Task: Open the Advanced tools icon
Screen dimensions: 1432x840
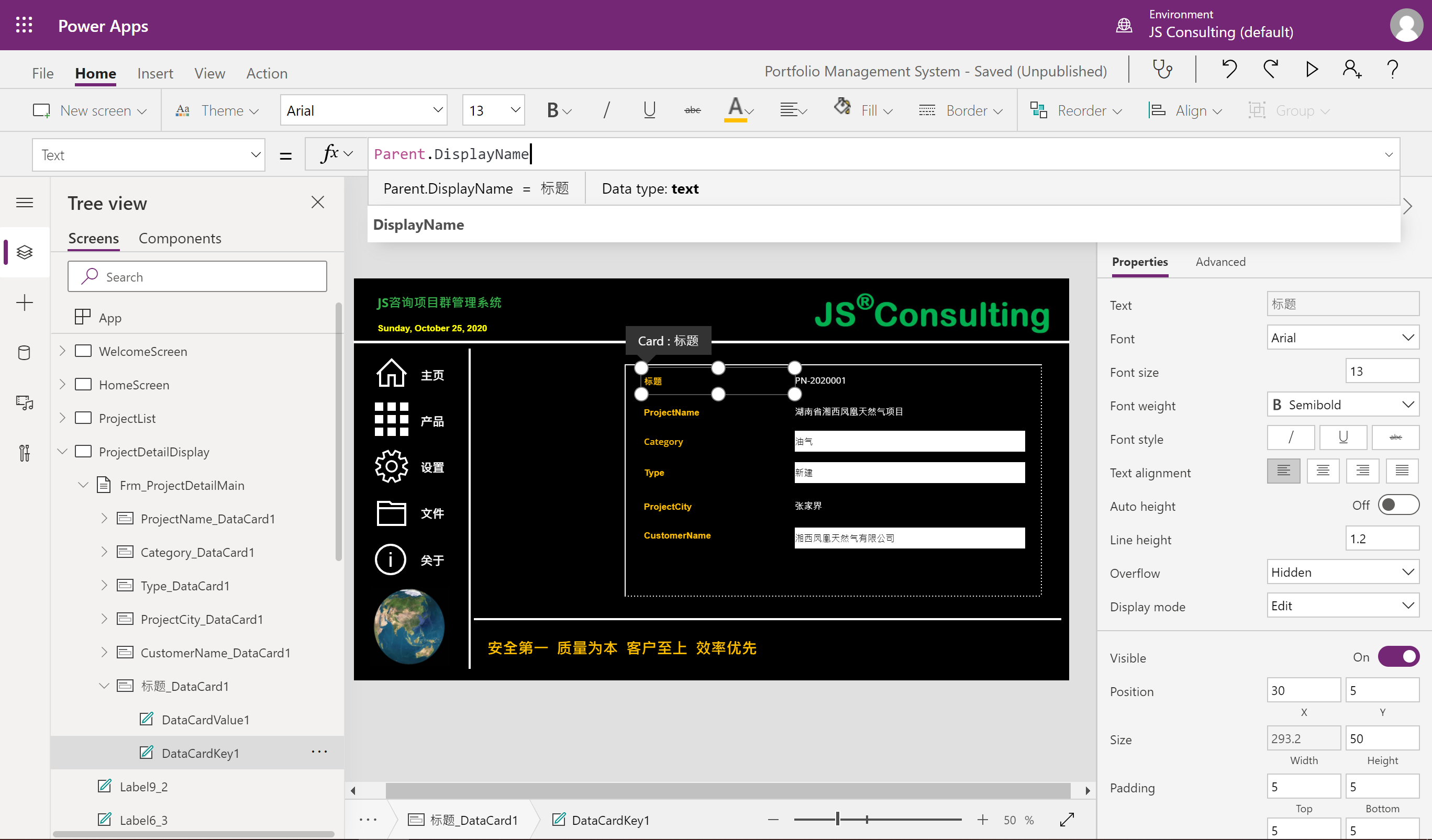Action: tap(24, 453)
